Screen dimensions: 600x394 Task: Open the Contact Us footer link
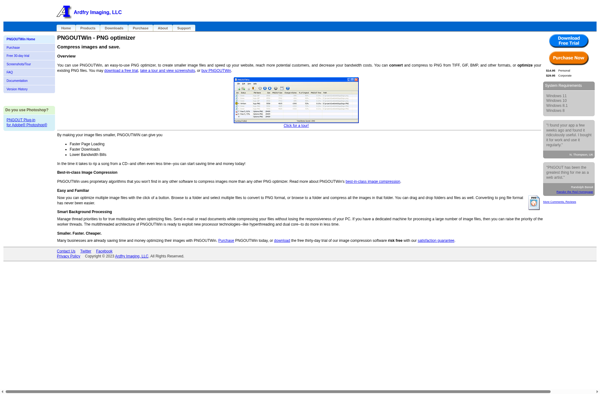pos(66,251)
